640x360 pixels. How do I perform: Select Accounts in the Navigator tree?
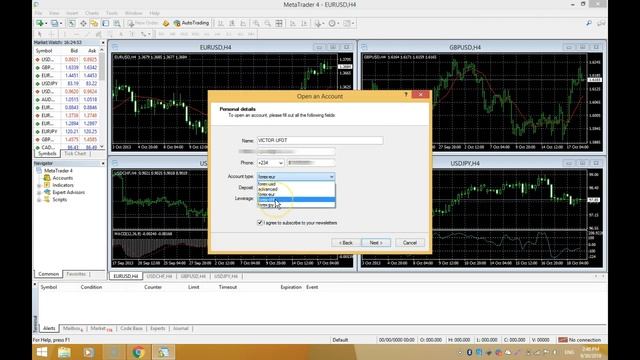click(x=62, y=178)
